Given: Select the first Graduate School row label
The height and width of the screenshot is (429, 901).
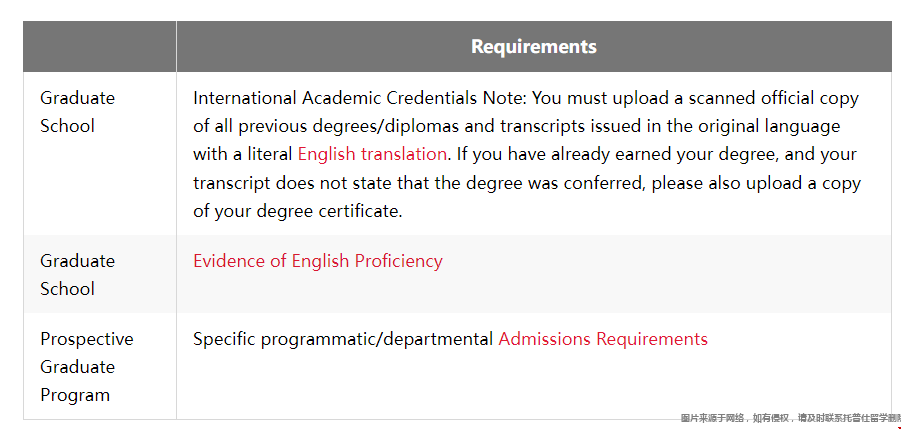Looking at the screenshot, I should (x=77, y=112).
